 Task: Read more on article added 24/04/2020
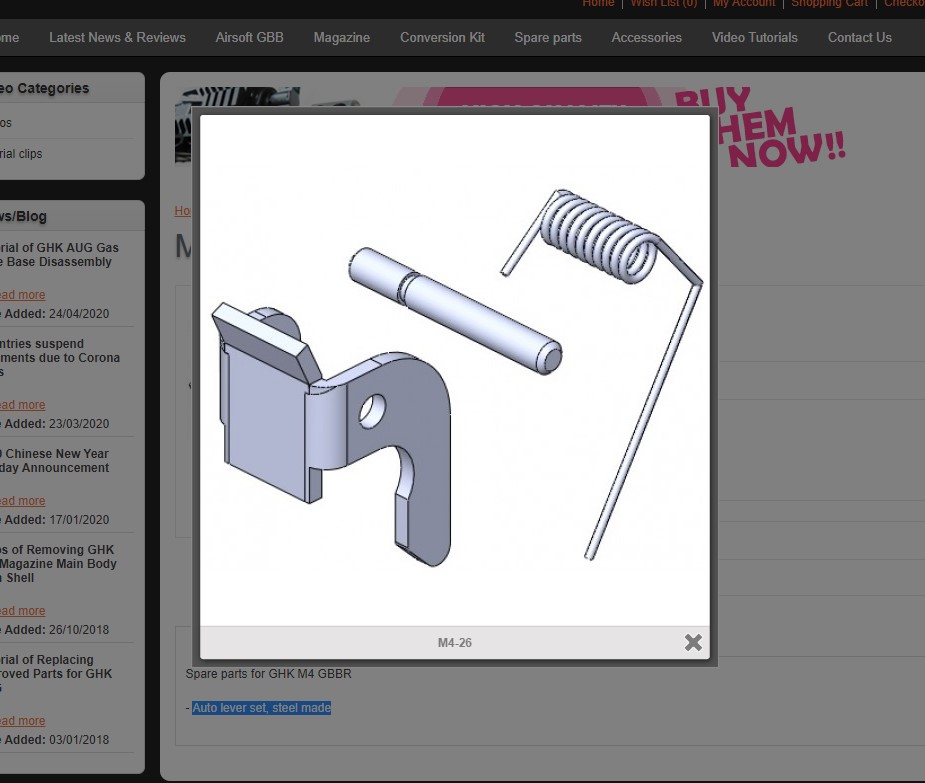(22, 295)
